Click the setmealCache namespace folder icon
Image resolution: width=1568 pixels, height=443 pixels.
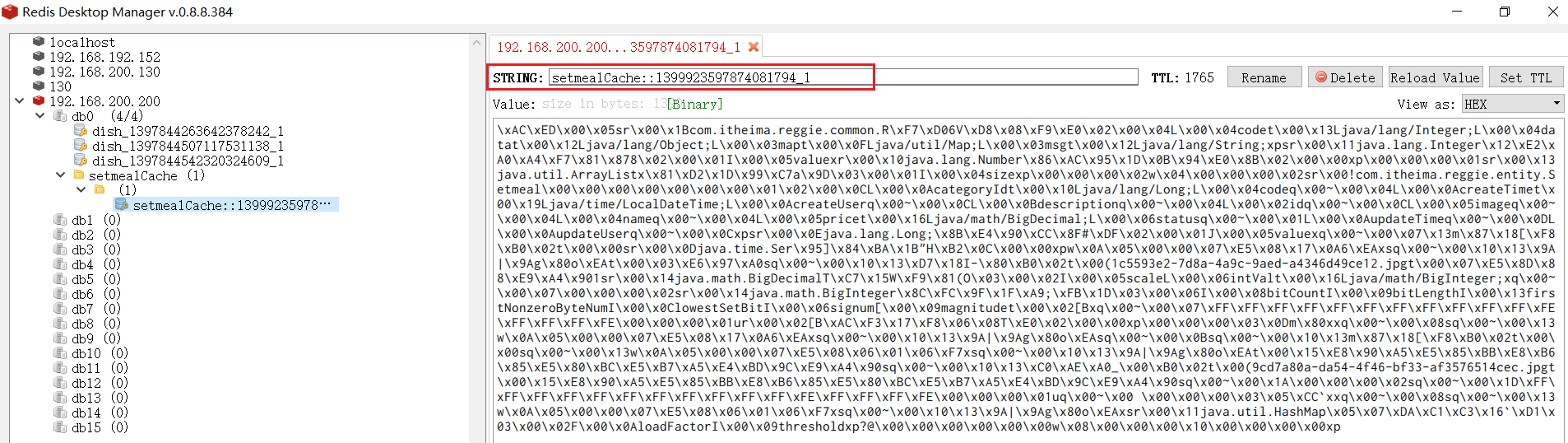(79, 175)
